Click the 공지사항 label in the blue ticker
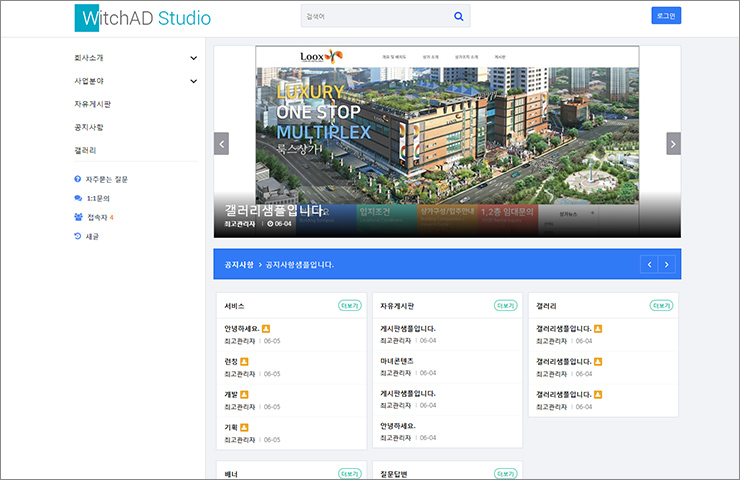The width and height of the screenshot is (740, 480). coord(239,265)
